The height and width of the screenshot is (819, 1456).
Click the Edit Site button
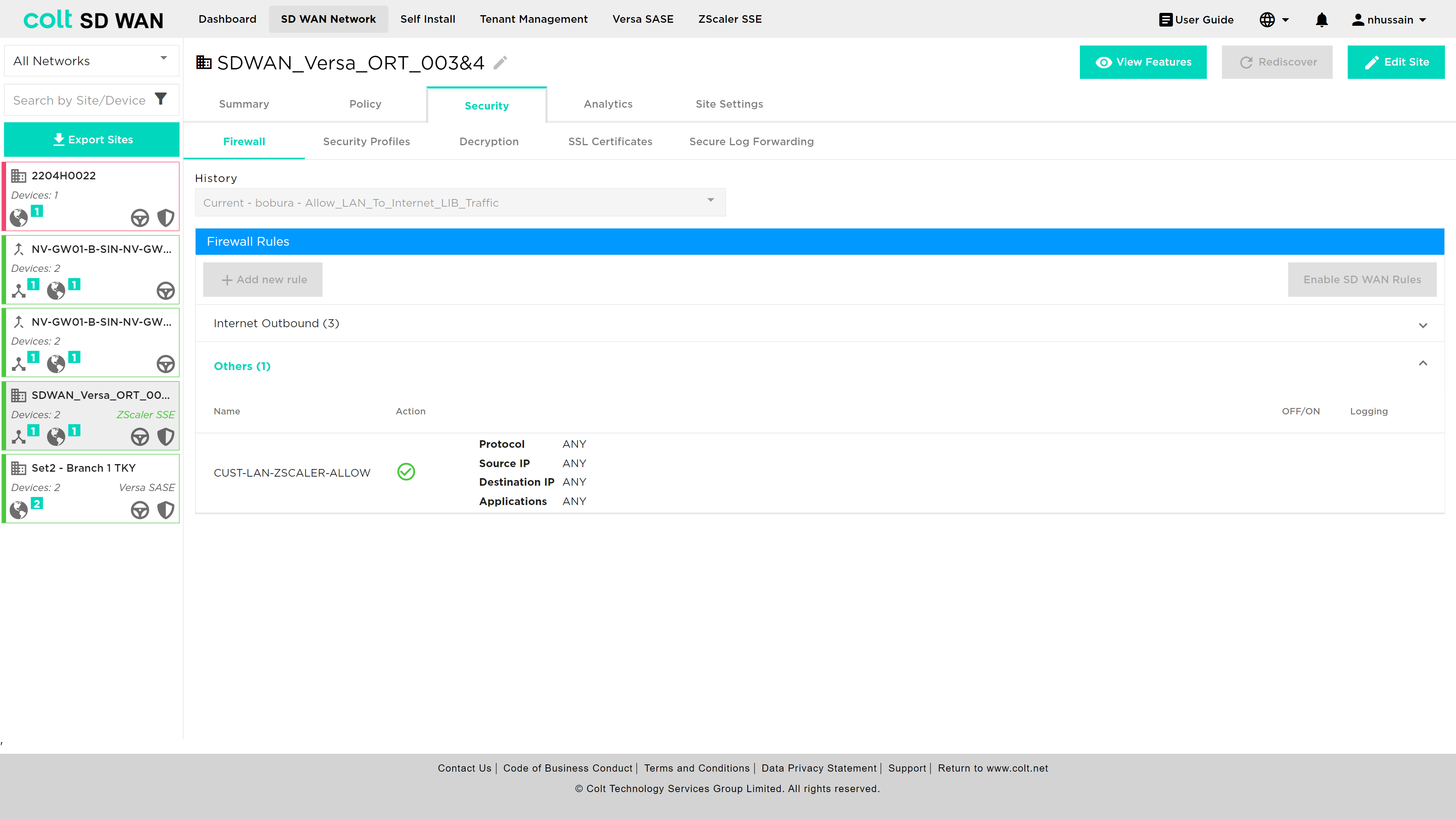pos(1396,62)
